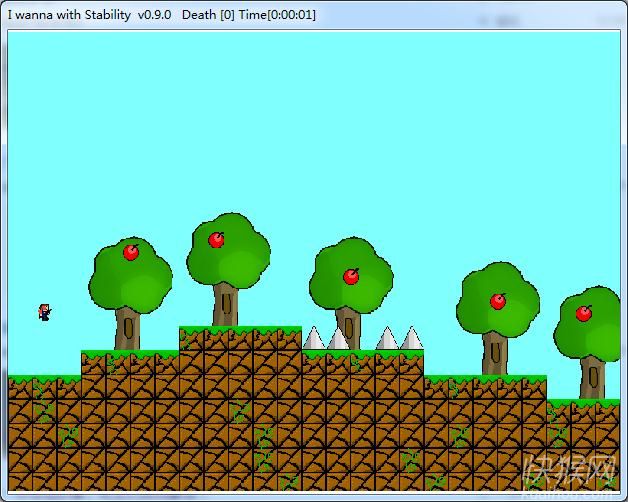Click the cherry on the leftmost tree
Image resolution: width=628 pixels, height=502 pixels.
[131, 252]
